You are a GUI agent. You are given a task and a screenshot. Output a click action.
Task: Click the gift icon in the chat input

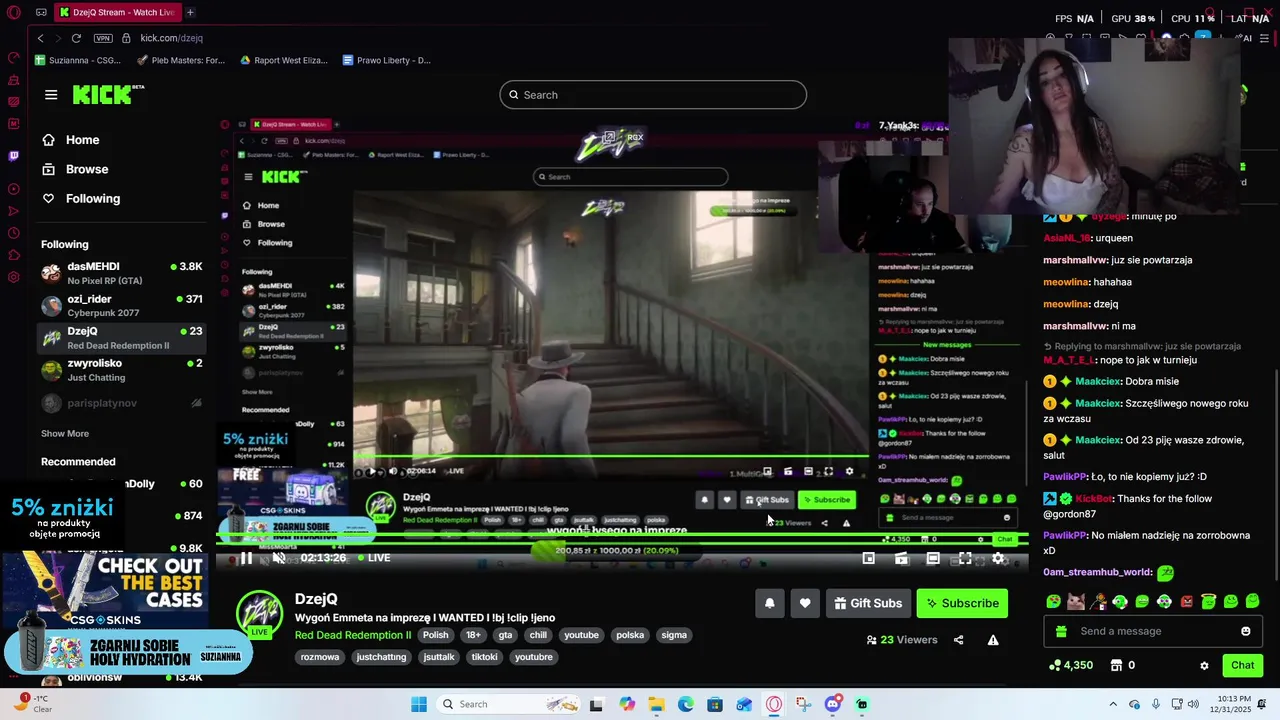[x=1061, y=631]
